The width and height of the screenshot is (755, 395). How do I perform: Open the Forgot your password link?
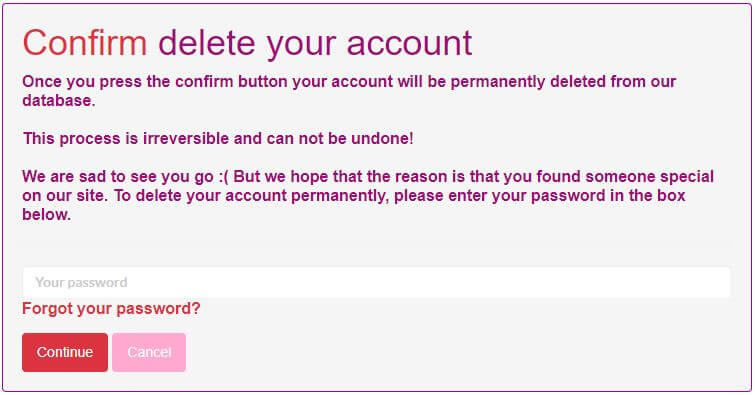[x=111, y=308]
